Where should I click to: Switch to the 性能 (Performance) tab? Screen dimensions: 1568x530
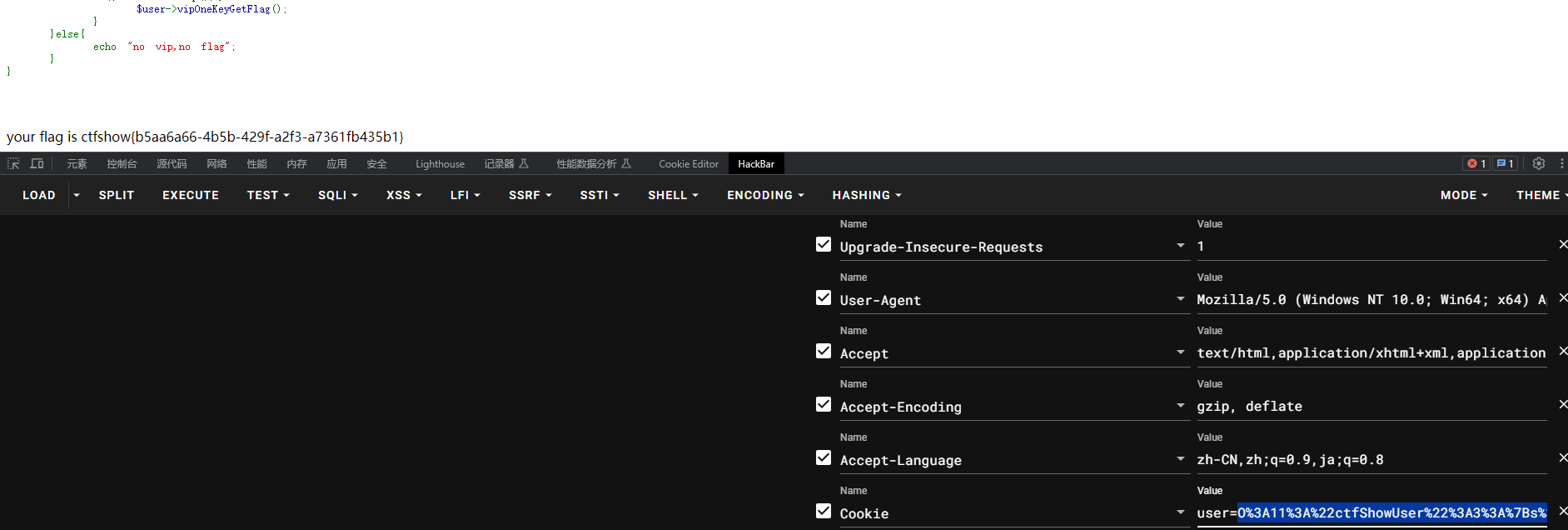(256, 164)
